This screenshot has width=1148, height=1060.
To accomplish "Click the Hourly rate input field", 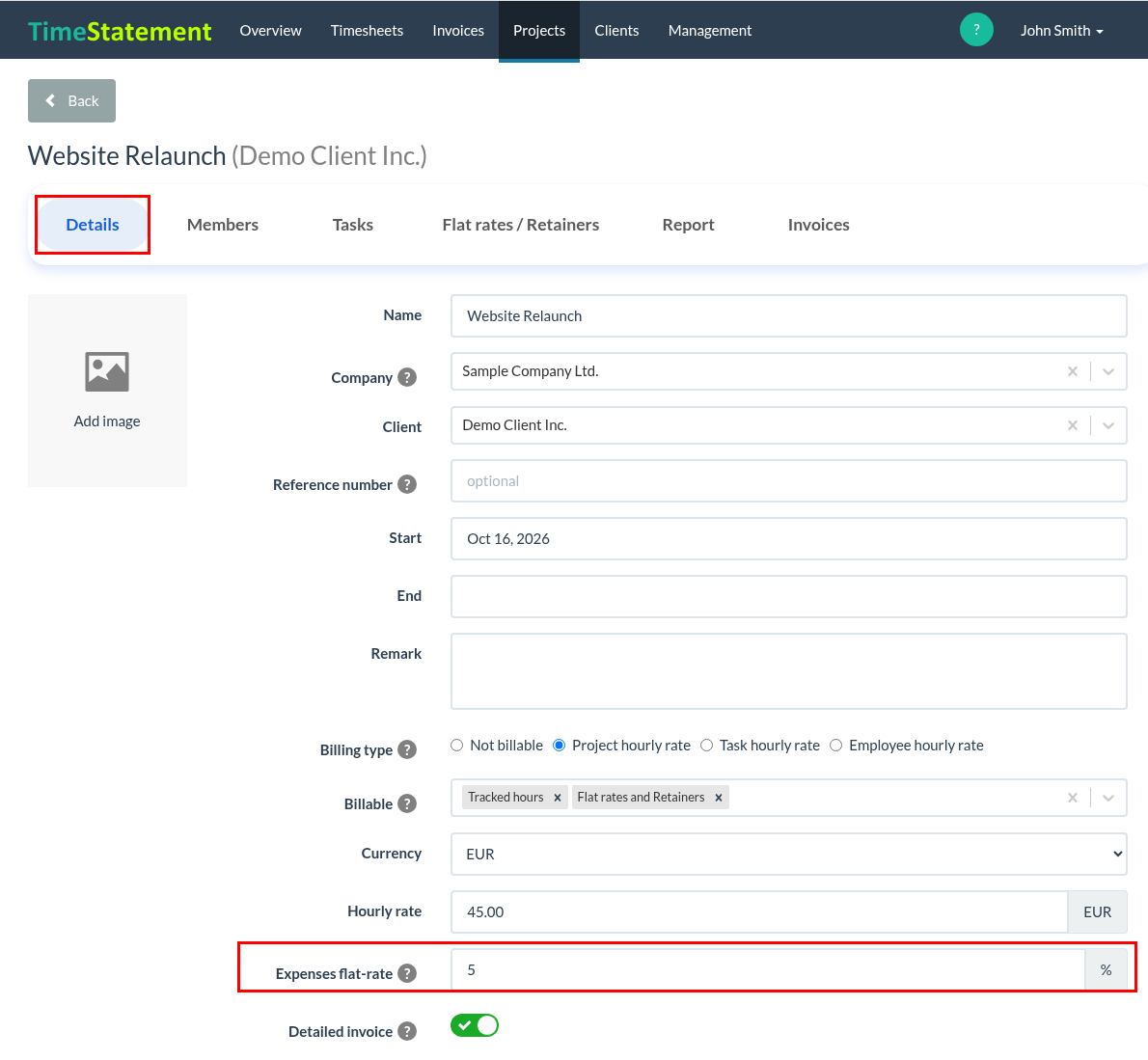I will point(759,912).
